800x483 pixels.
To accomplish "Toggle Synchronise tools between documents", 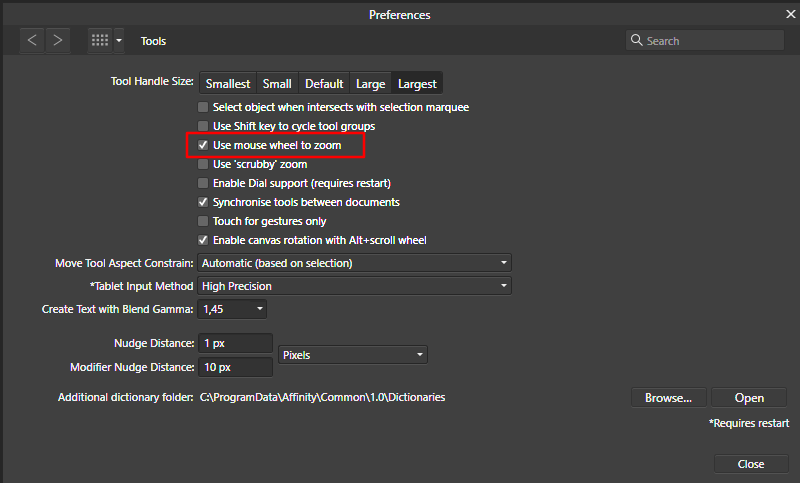I will pyautogui.click(x=203, y=202).
